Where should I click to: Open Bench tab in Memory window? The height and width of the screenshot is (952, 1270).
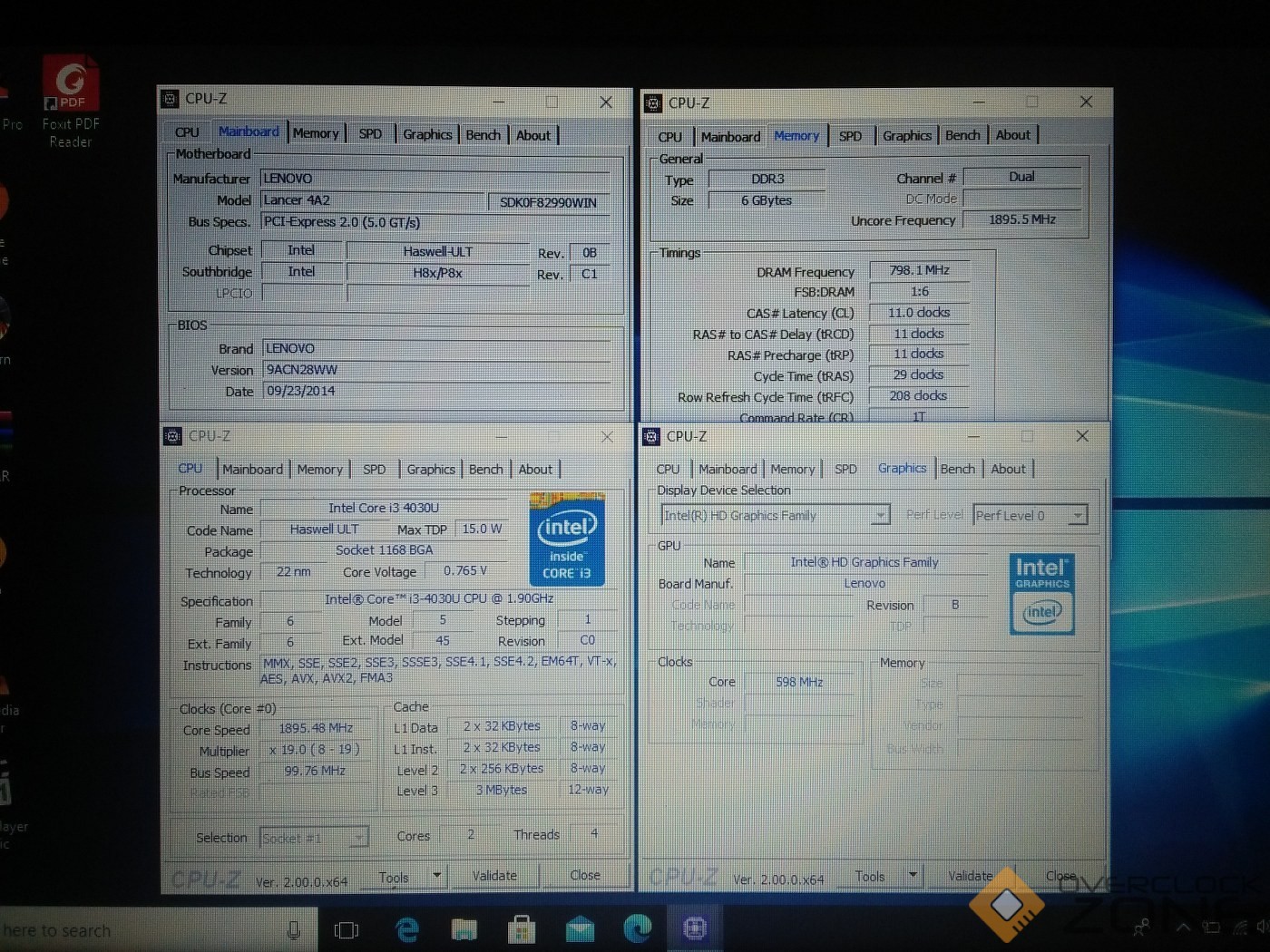[962, 135]
